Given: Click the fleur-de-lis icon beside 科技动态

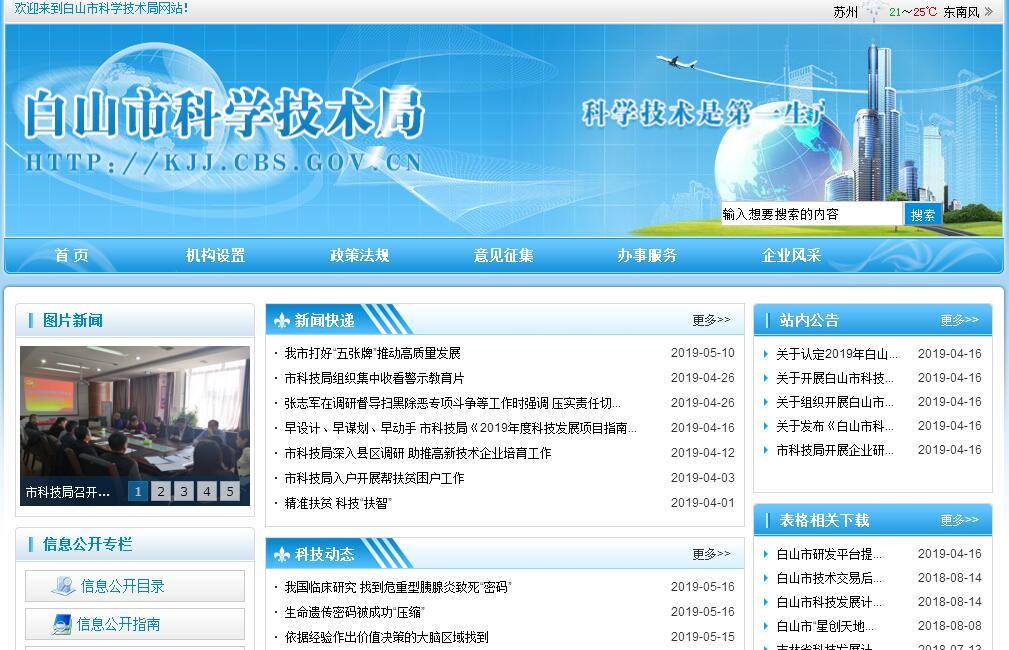Looking at the screenshot, I should click(x=281, y=554).
